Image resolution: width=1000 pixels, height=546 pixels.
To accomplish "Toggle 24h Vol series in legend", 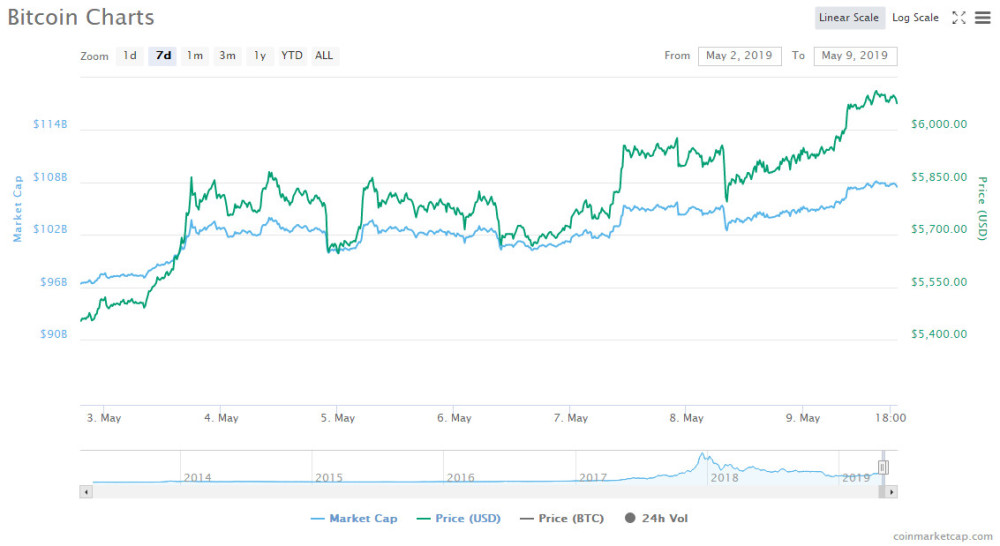I will point(656,519).
